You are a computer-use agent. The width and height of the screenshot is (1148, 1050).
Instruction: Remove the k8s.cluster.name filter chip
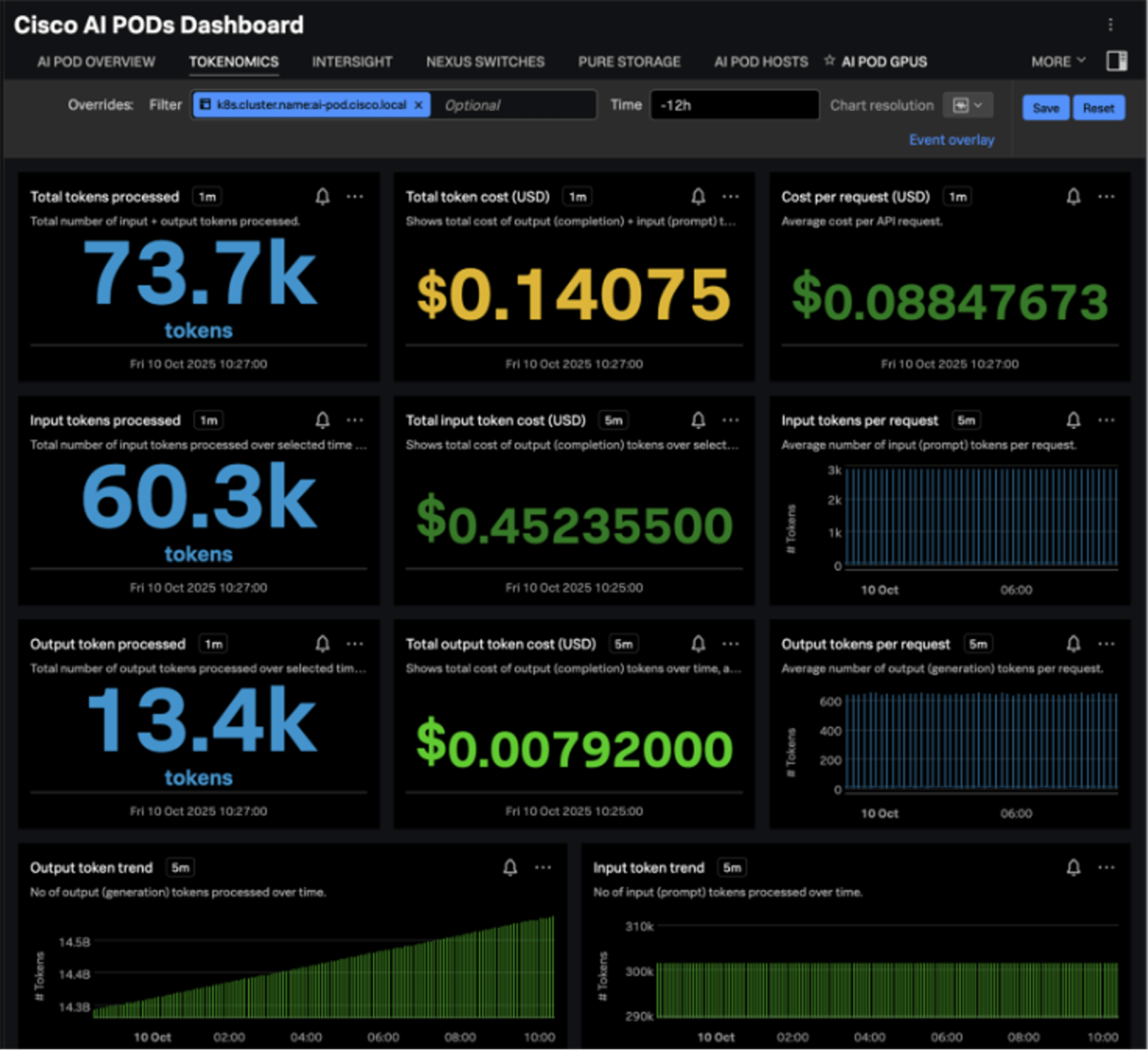click(x=419, y=105)
